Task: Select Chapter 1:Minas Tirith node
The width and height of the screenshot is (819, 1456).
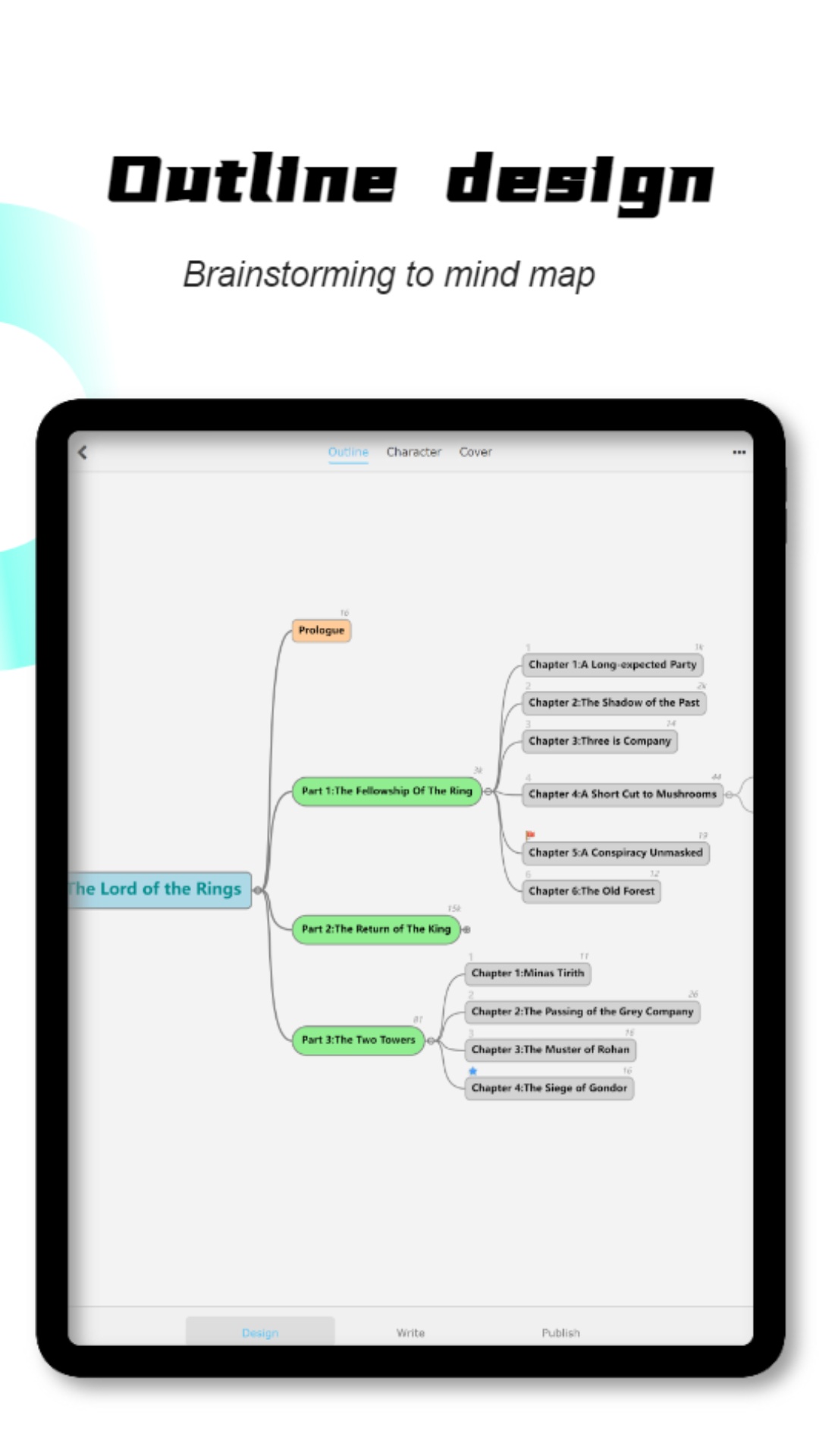Action: 528,973
